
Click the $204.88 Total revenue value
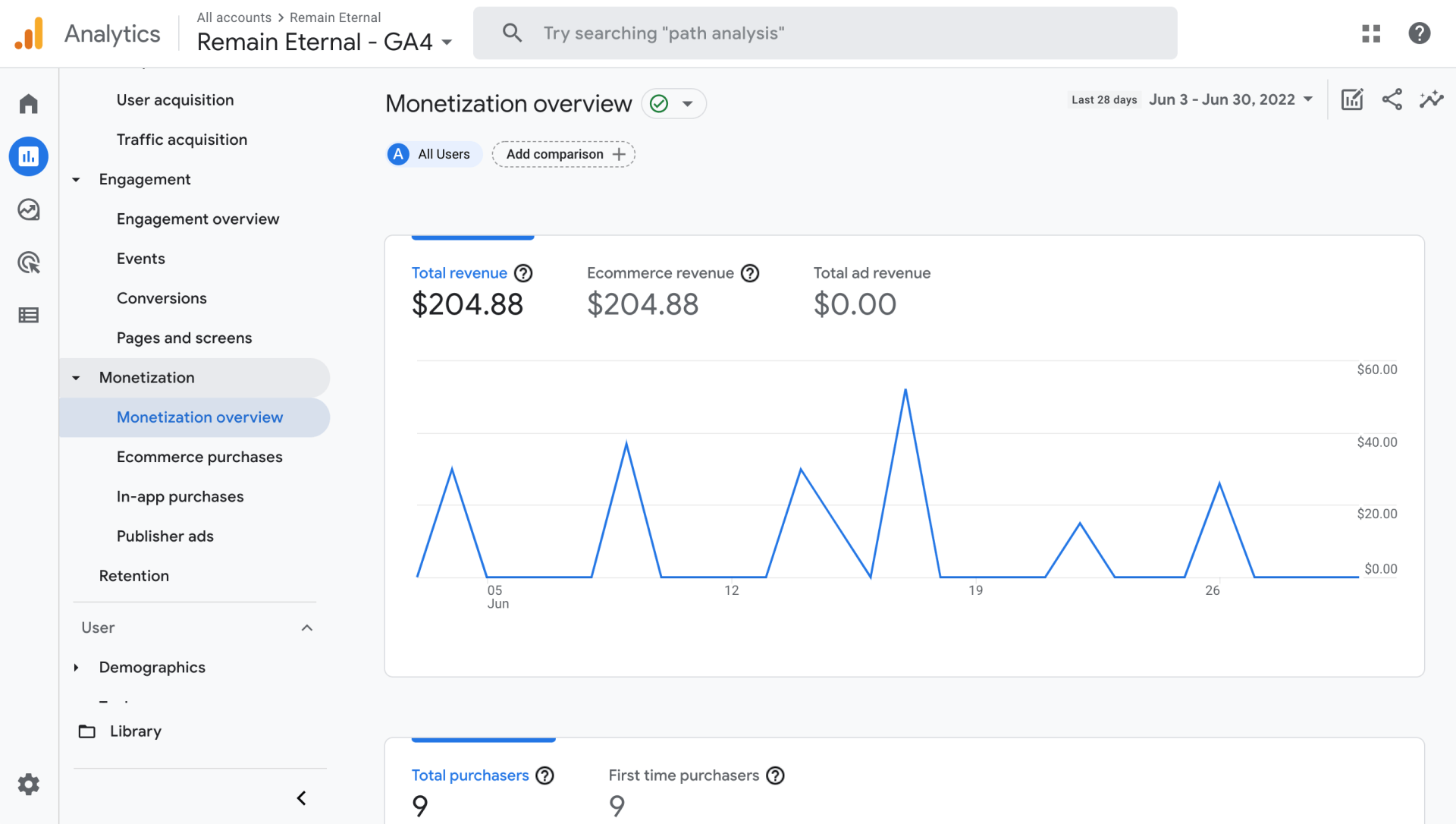[x=467, y=305]
